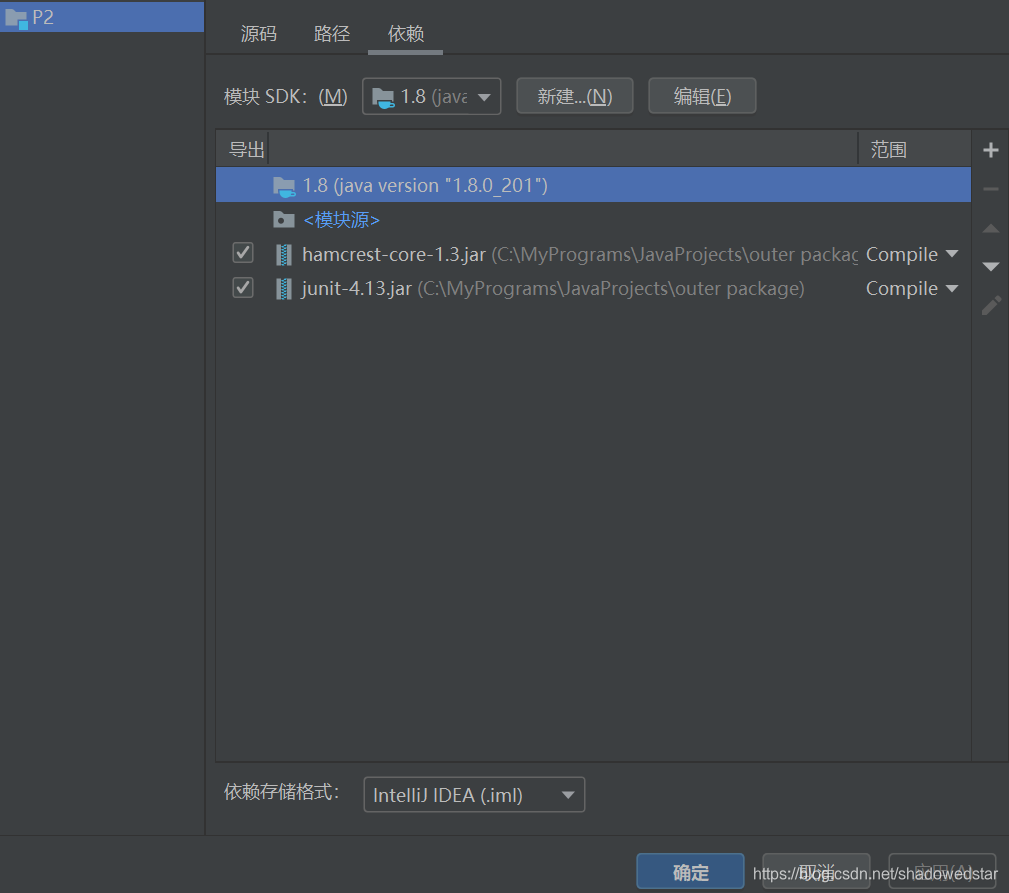The image size is (1009, 893).
Task: Click the remove dependency minus icon
Action: point(990,189)
